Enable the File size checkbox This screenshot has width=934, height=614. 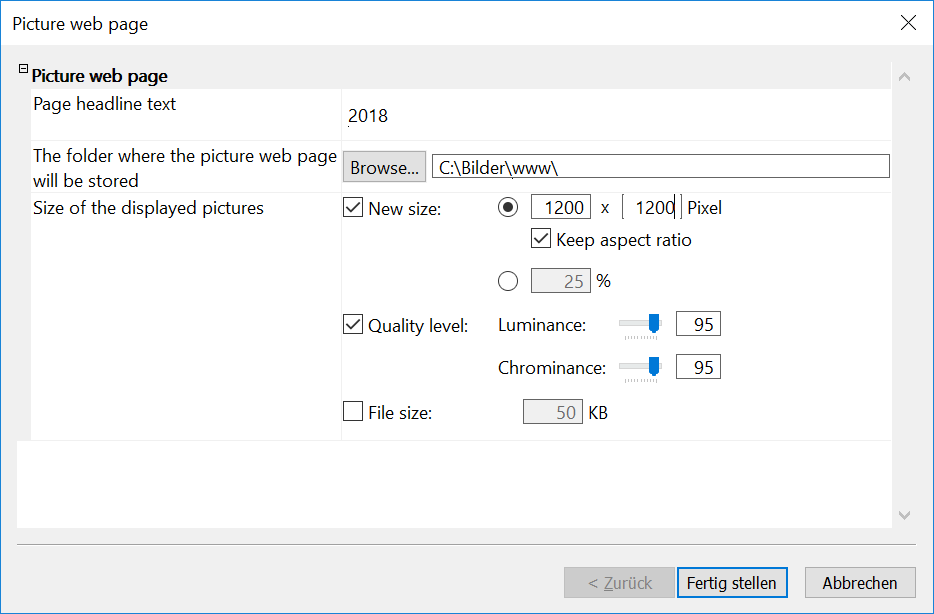click(353, 411)
